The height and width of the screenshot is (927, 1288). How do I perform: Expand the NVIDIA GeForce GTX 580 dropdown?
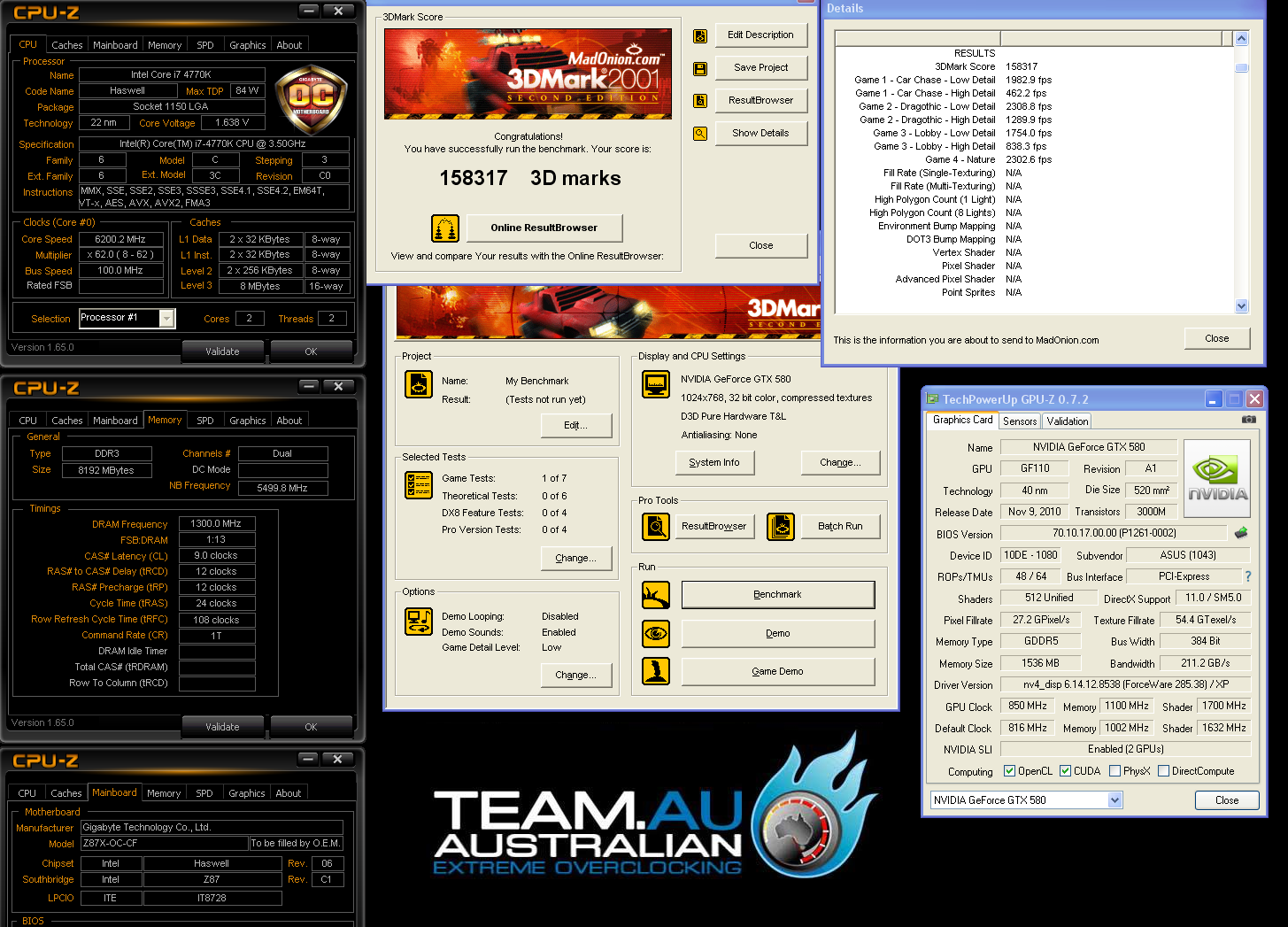pos(1114,800)
